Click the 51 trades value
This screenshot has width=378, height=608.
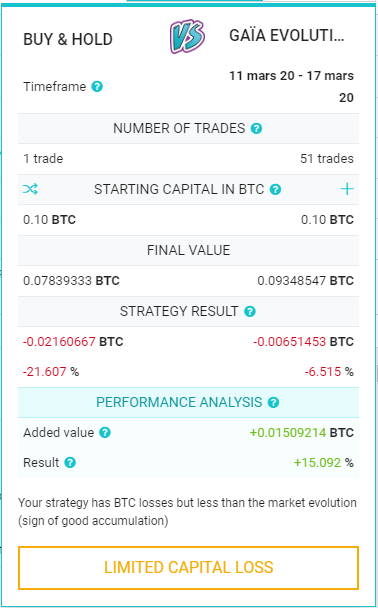327,159
